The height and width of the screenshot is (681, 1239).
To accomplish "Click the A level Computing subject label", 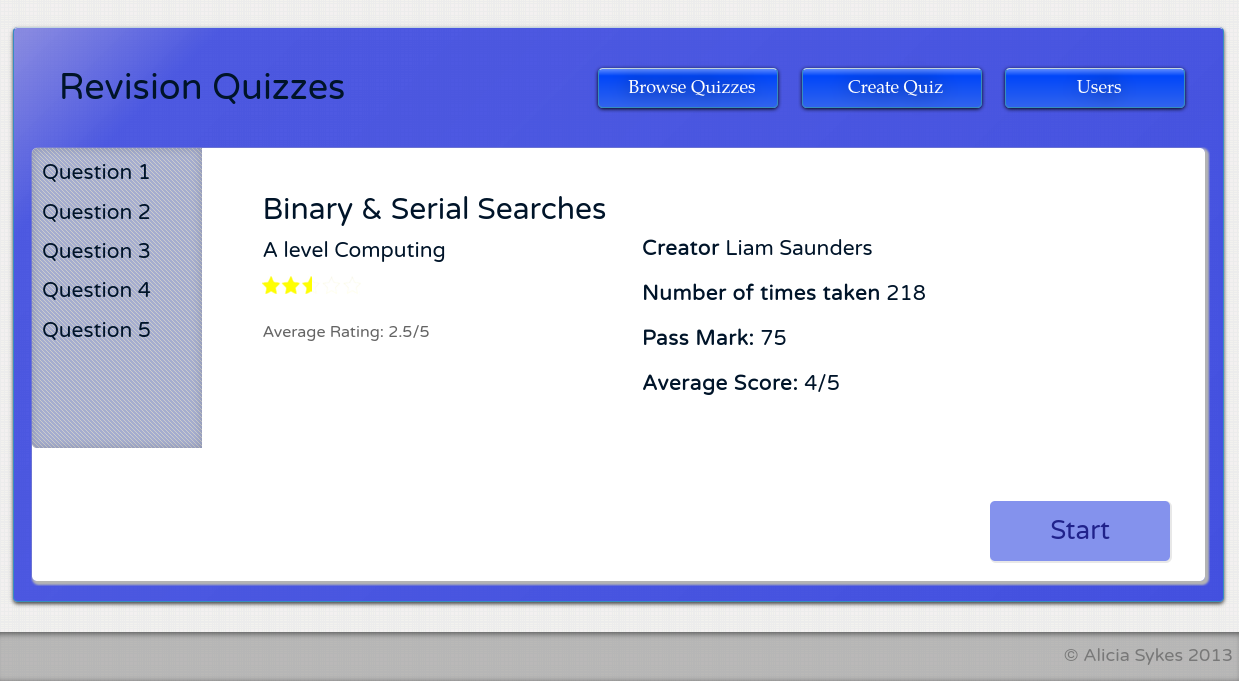I will coord(353,250).
